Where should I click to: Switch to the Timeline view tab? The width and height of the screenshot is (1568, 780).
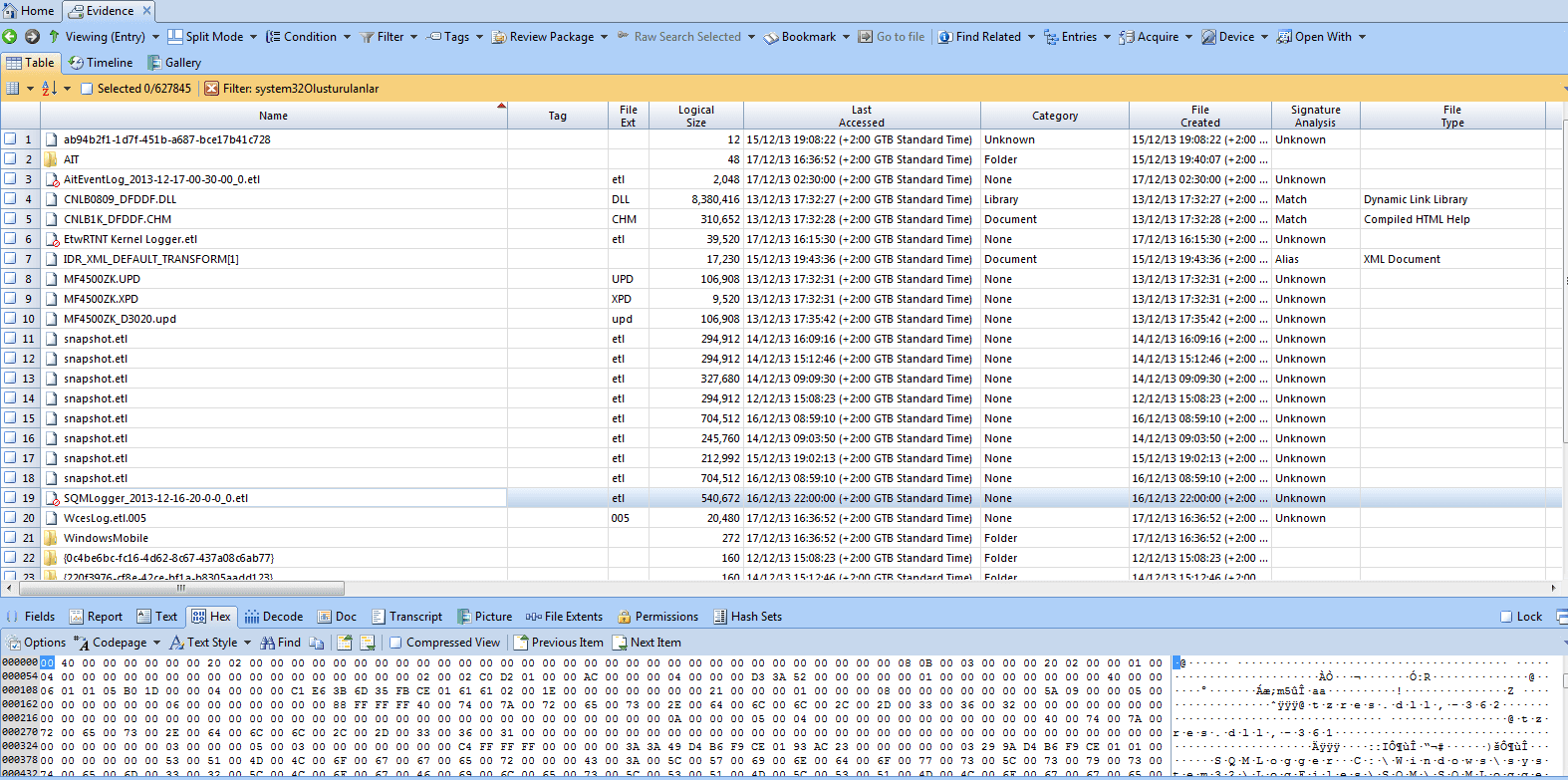[x=101, y=63]
